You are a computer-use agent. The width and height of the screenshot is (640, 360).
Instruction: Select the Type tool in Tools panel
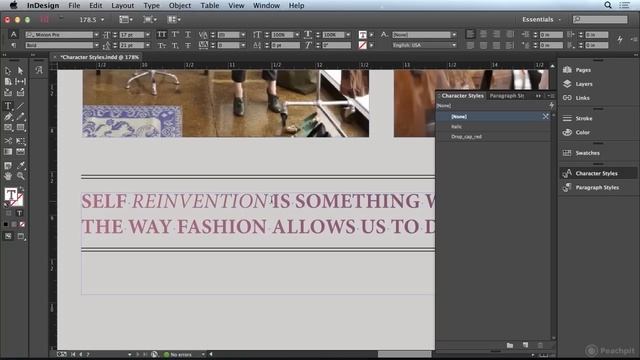click(x=8, y=106)
